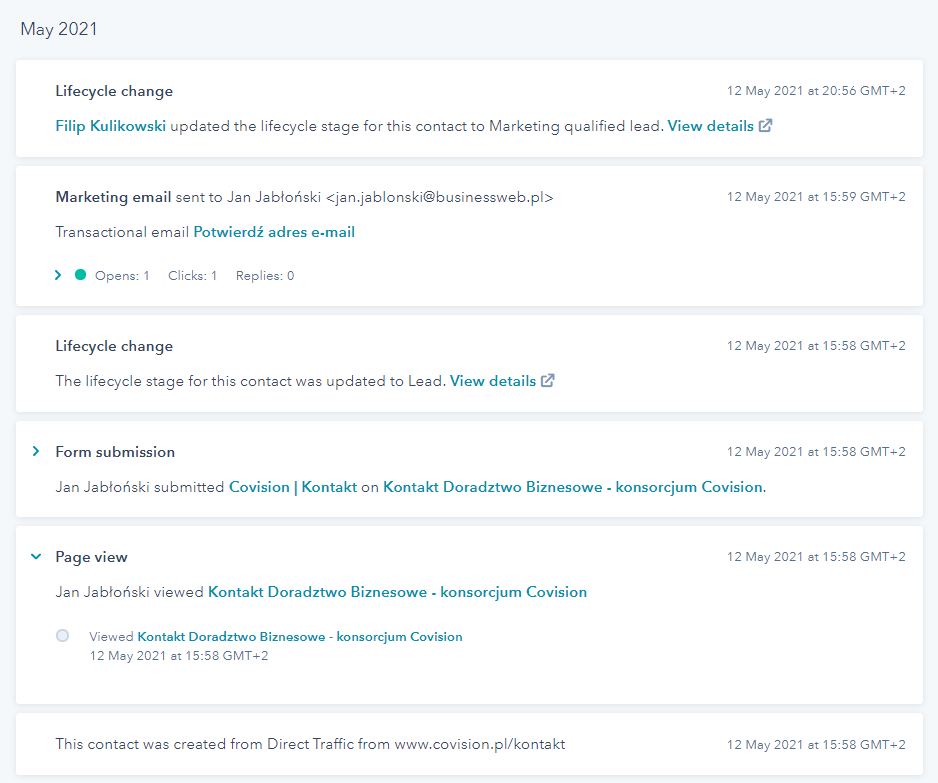938x783 pixels.
Task: Click 'Form submission' heading
Action: point(115,452)
